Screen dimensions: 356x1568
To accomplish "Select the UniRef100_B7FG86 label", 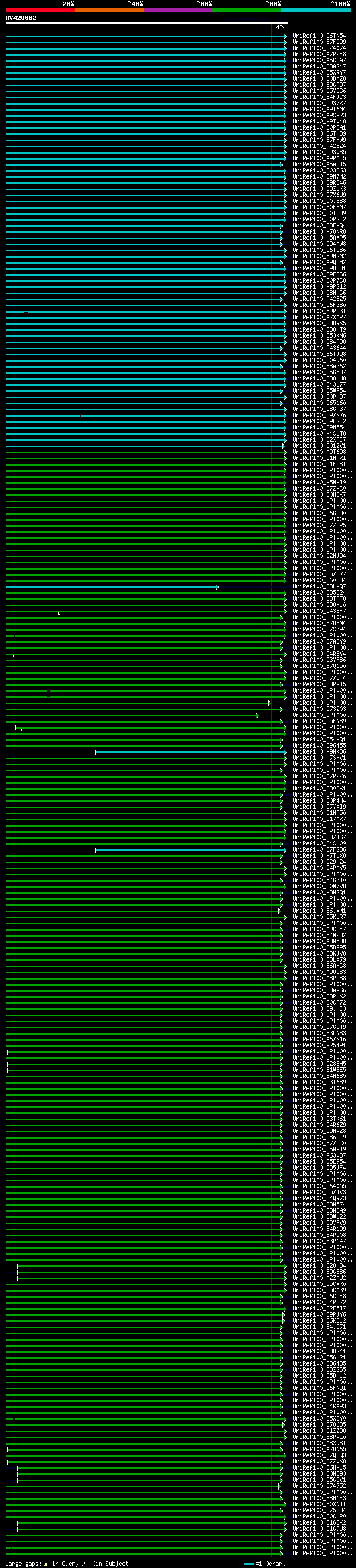I will coord(319,850).
